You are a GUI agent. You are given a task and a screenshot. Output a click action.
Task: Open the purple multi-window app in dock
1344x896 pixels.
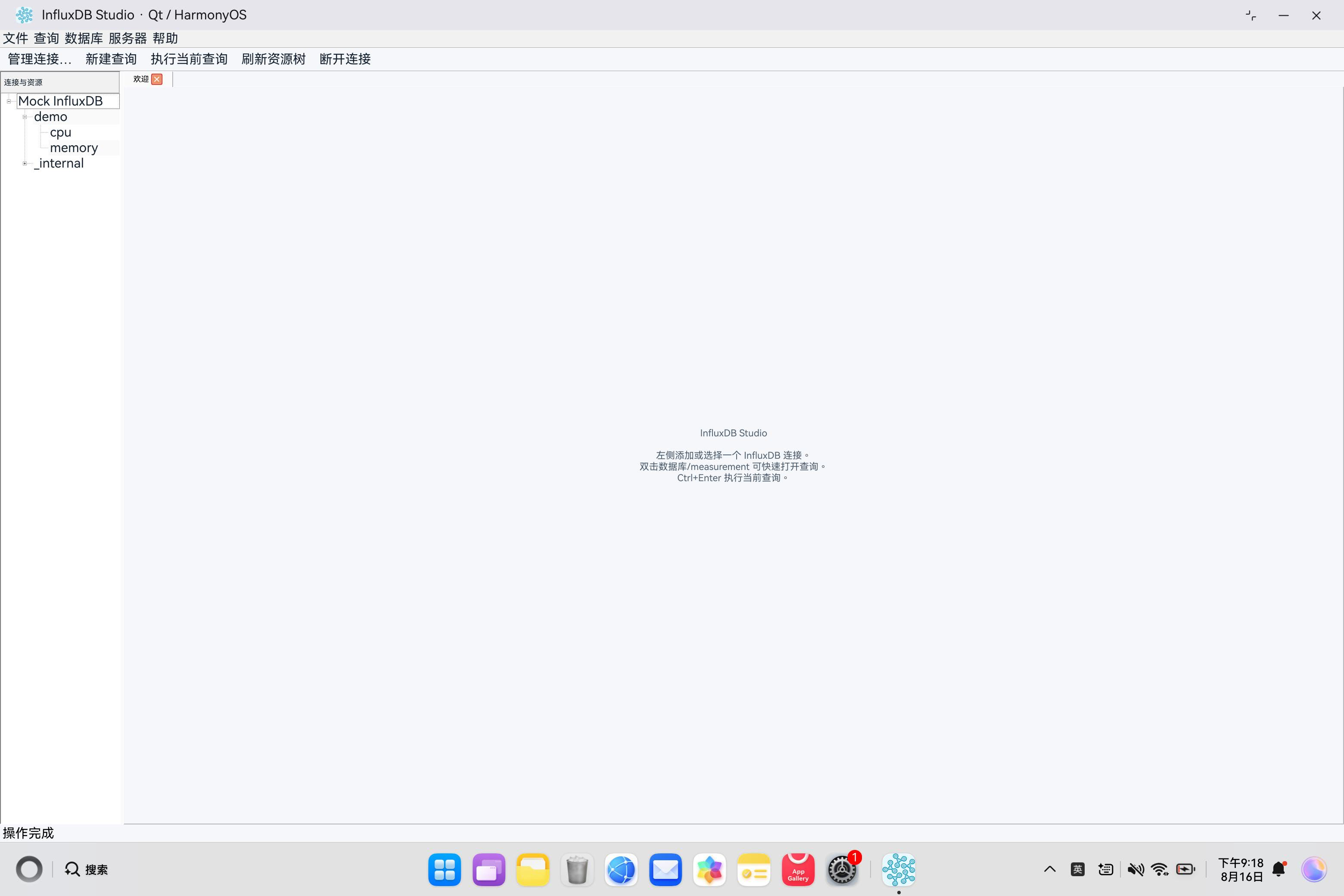tap(489, 870)
